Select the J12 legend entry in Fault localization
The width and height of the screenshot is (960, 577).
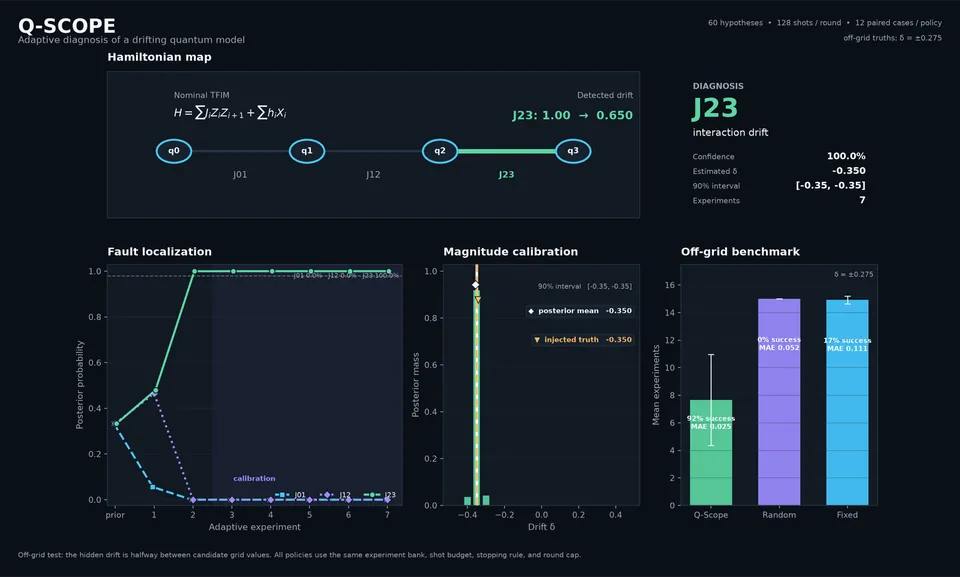336,495
